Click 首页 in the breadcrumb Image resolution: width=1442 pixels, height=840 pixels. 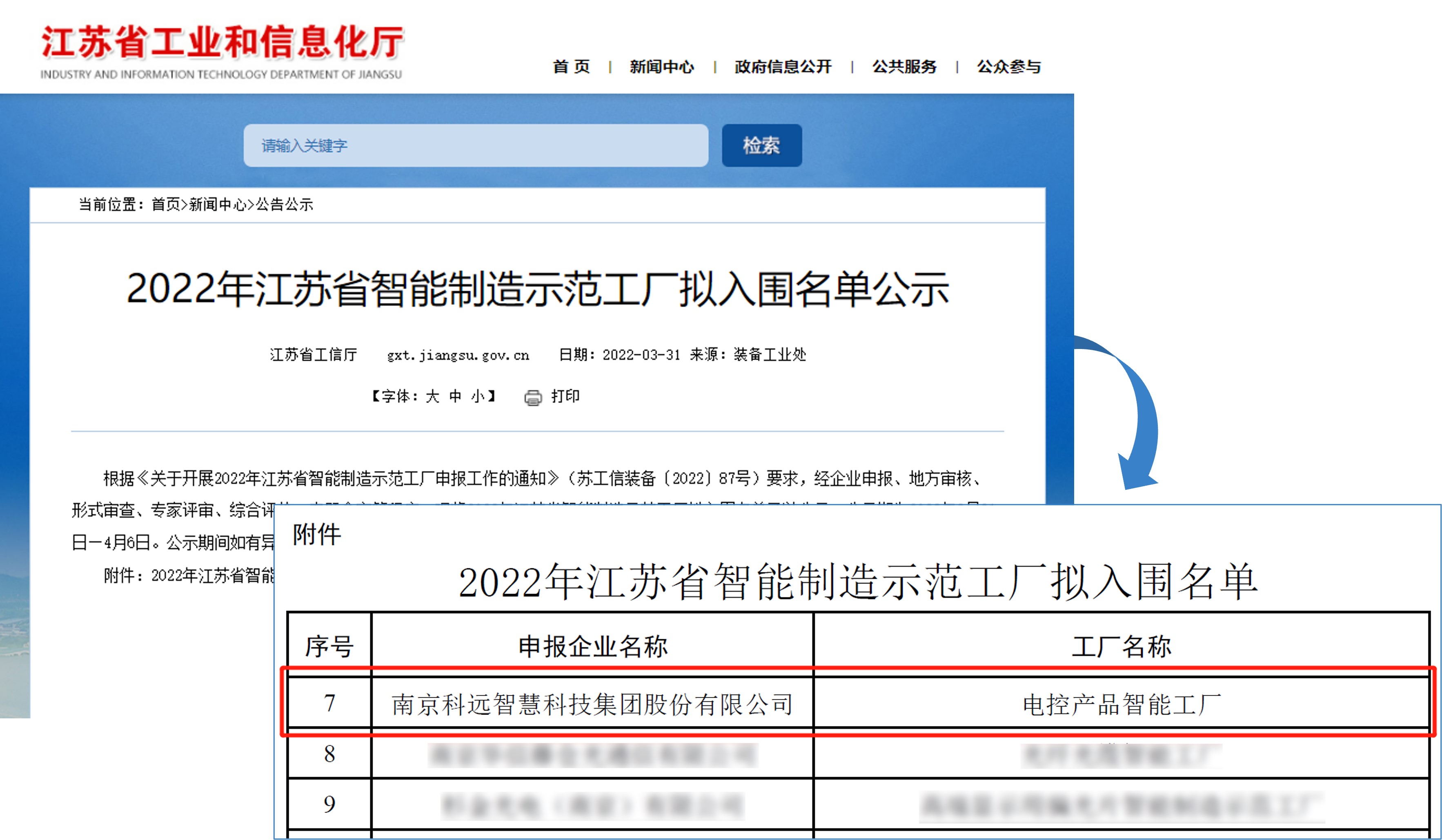click(x=165, y=204)
